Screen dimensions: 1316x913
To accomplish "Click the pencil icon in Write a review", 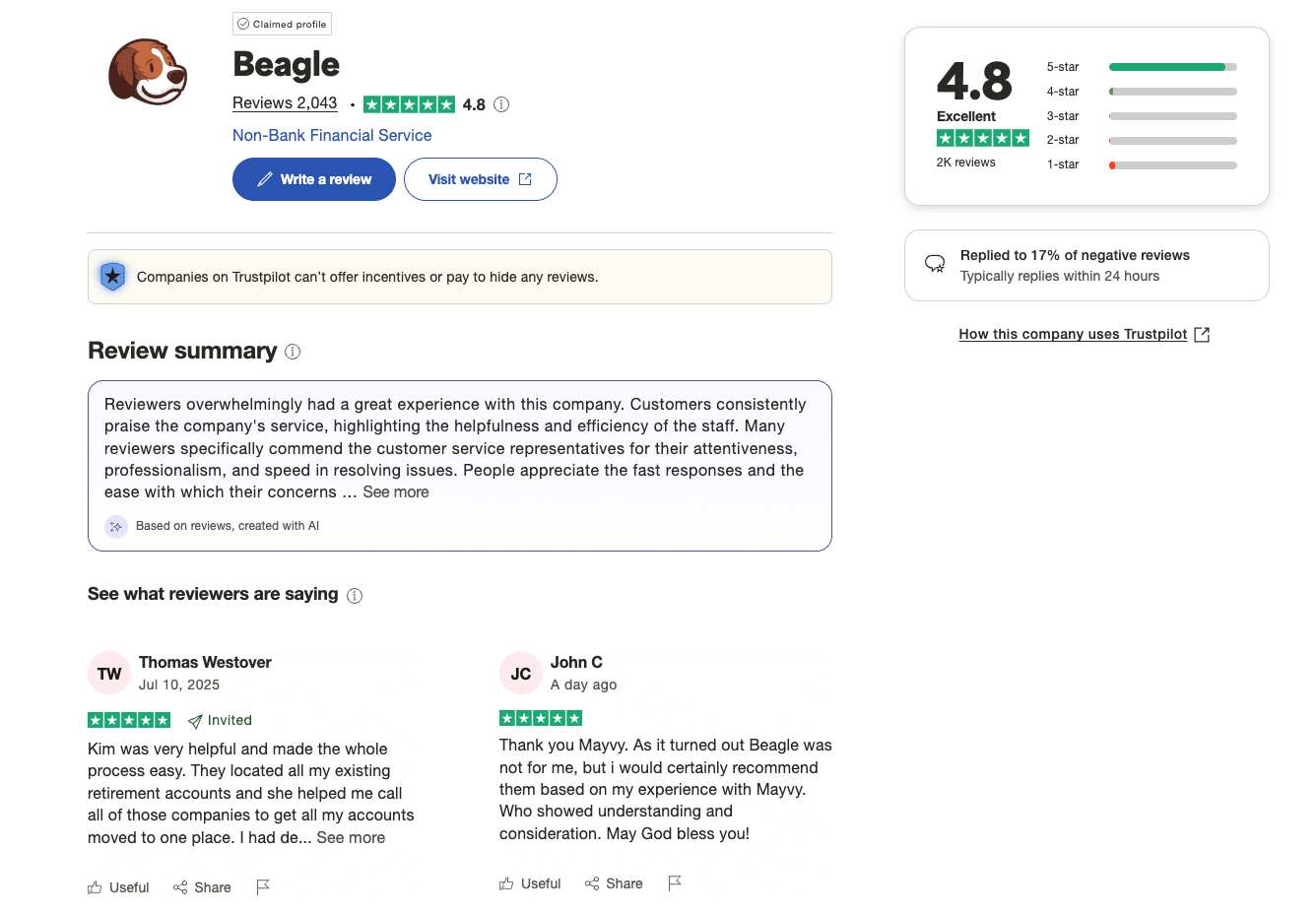I will 265,179.
